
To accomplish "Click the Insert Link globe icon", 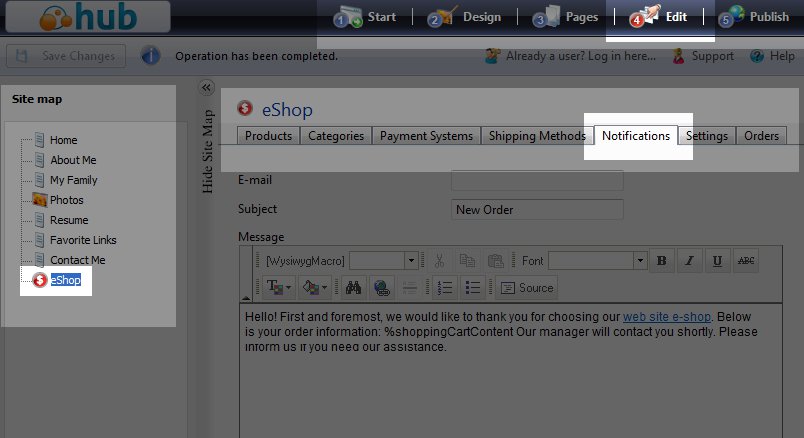I will 381,288.
